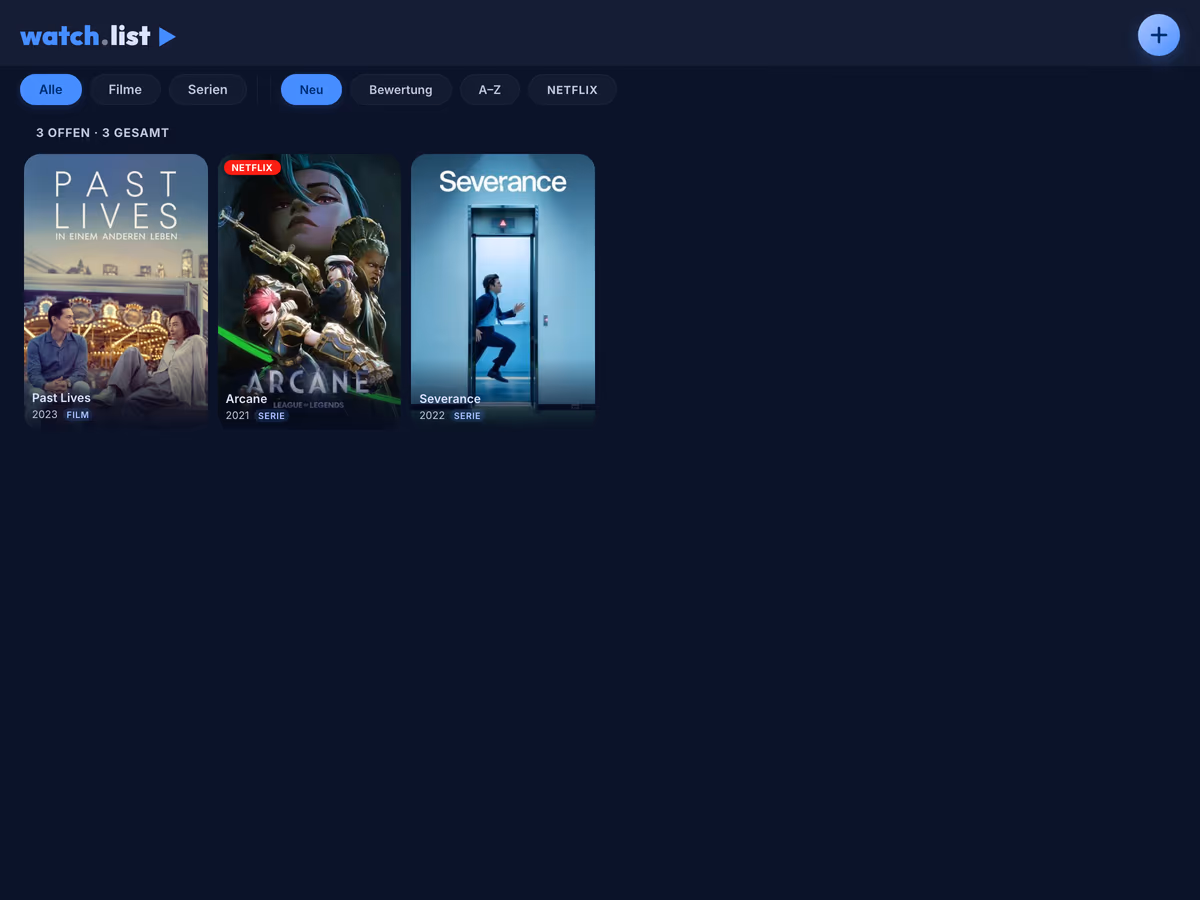The height and width of the screenshot is (900, 1200).
Task: Select the Alle filter
Action: [51, 89]
